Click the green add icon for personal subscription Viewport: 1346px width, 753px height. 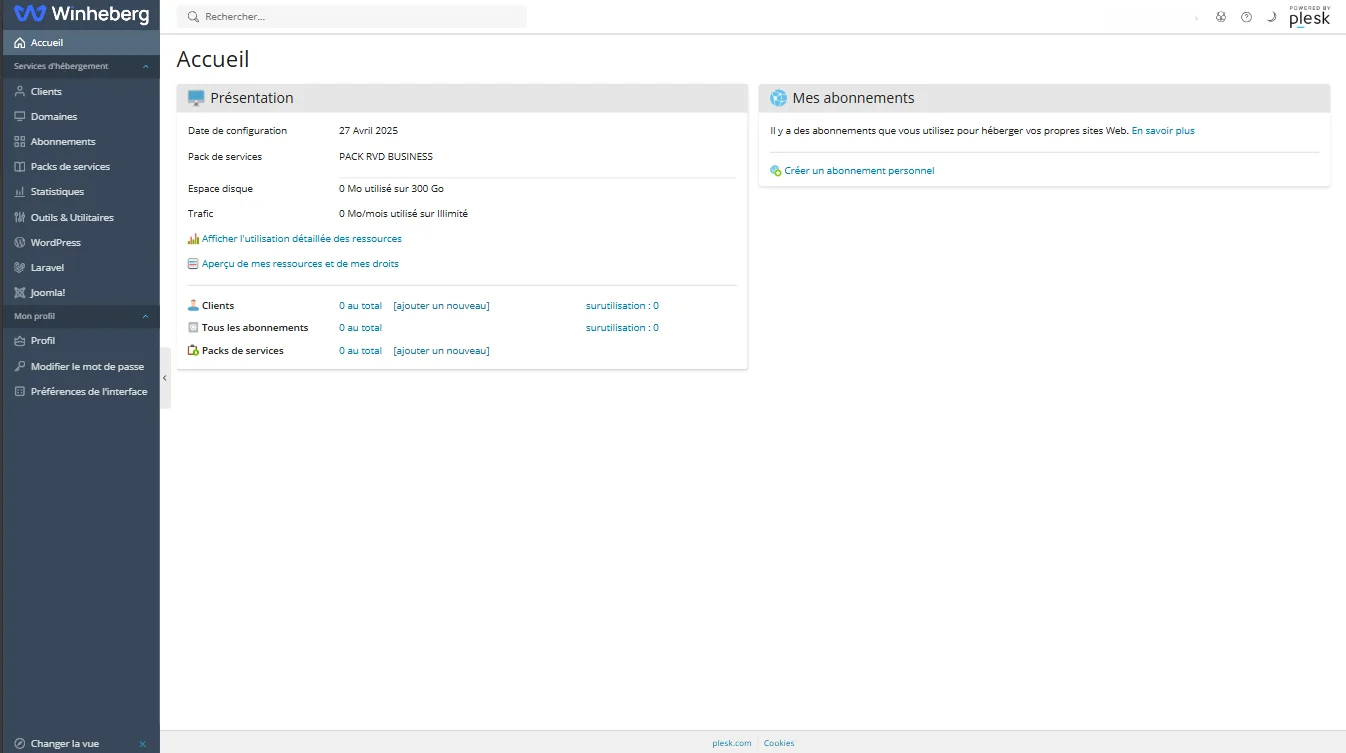(x=775, y=171)
